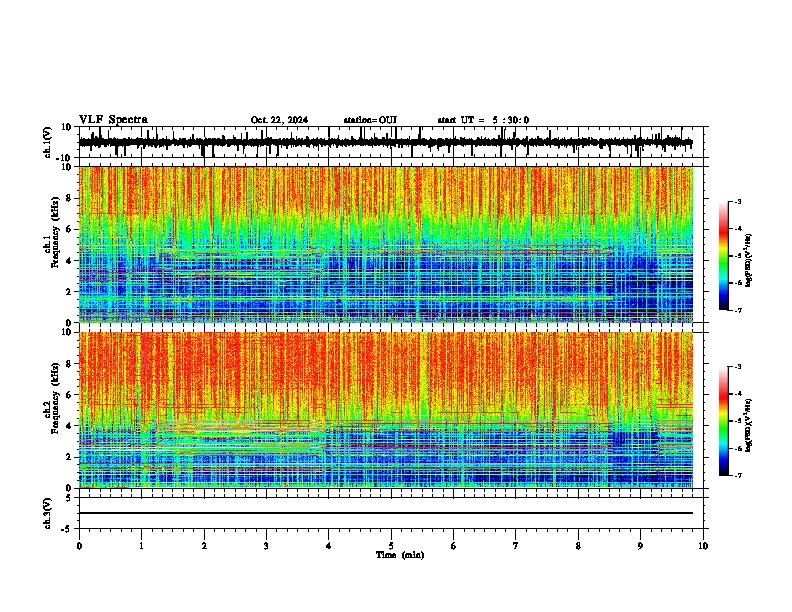
Task: Click the 8 kHz tick on ch.2 frequency axis
Action: click(70, 364)
